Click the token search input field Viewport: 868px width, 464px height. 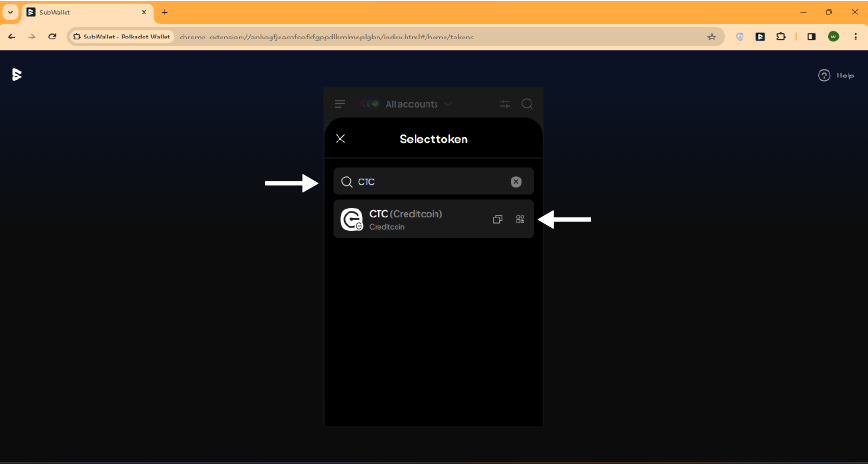[433, 182]
